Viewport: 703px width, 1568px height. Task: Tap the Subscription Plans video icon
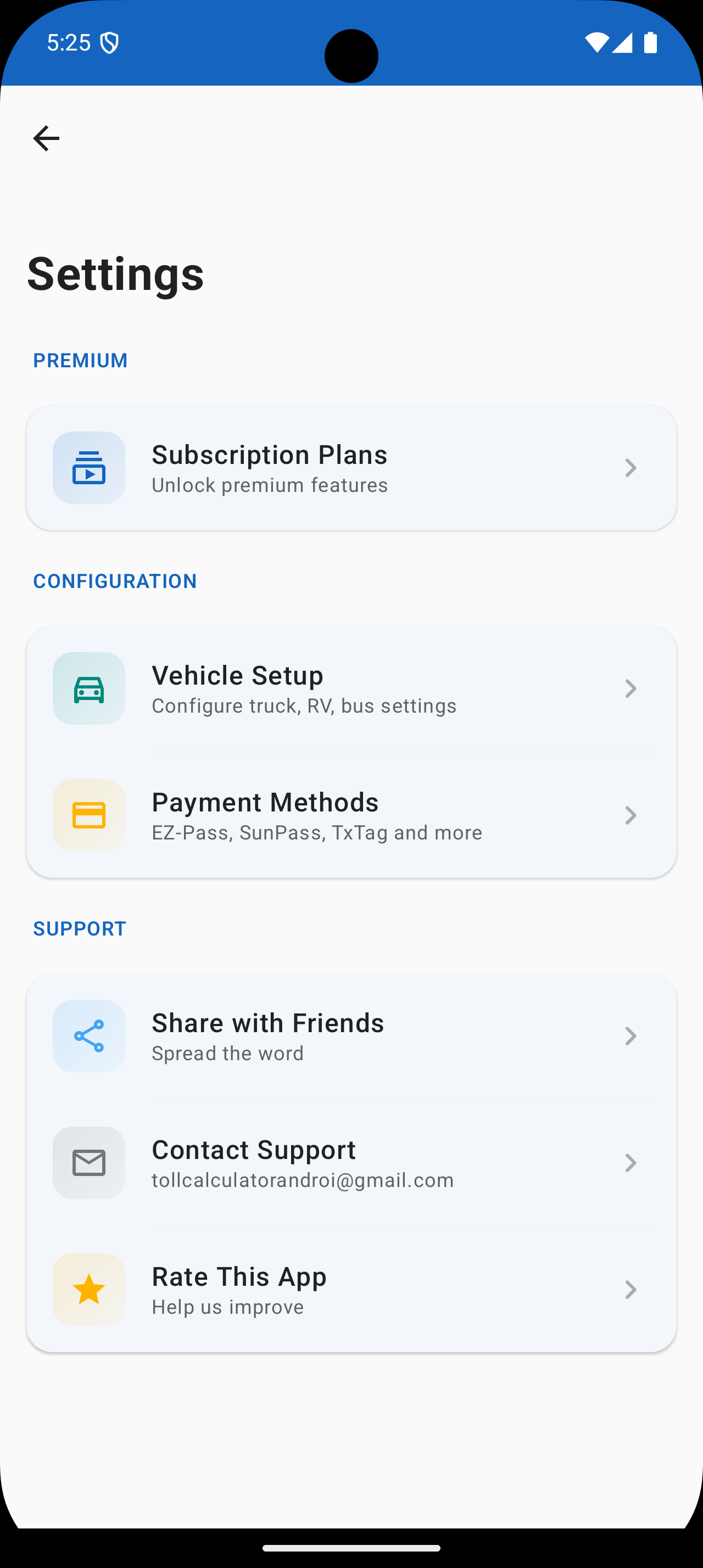pos(89,467)
